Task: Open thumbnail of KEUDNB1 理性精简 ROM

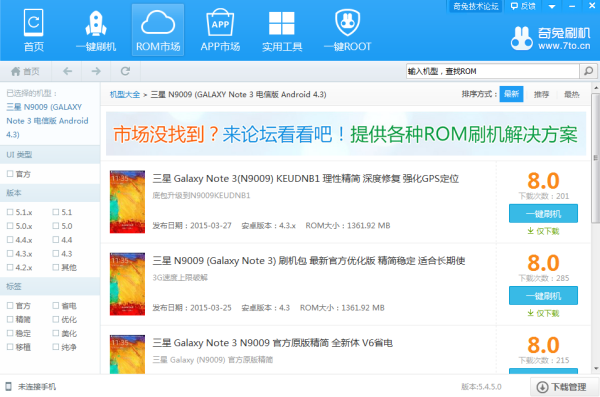Action: [127, 202]
